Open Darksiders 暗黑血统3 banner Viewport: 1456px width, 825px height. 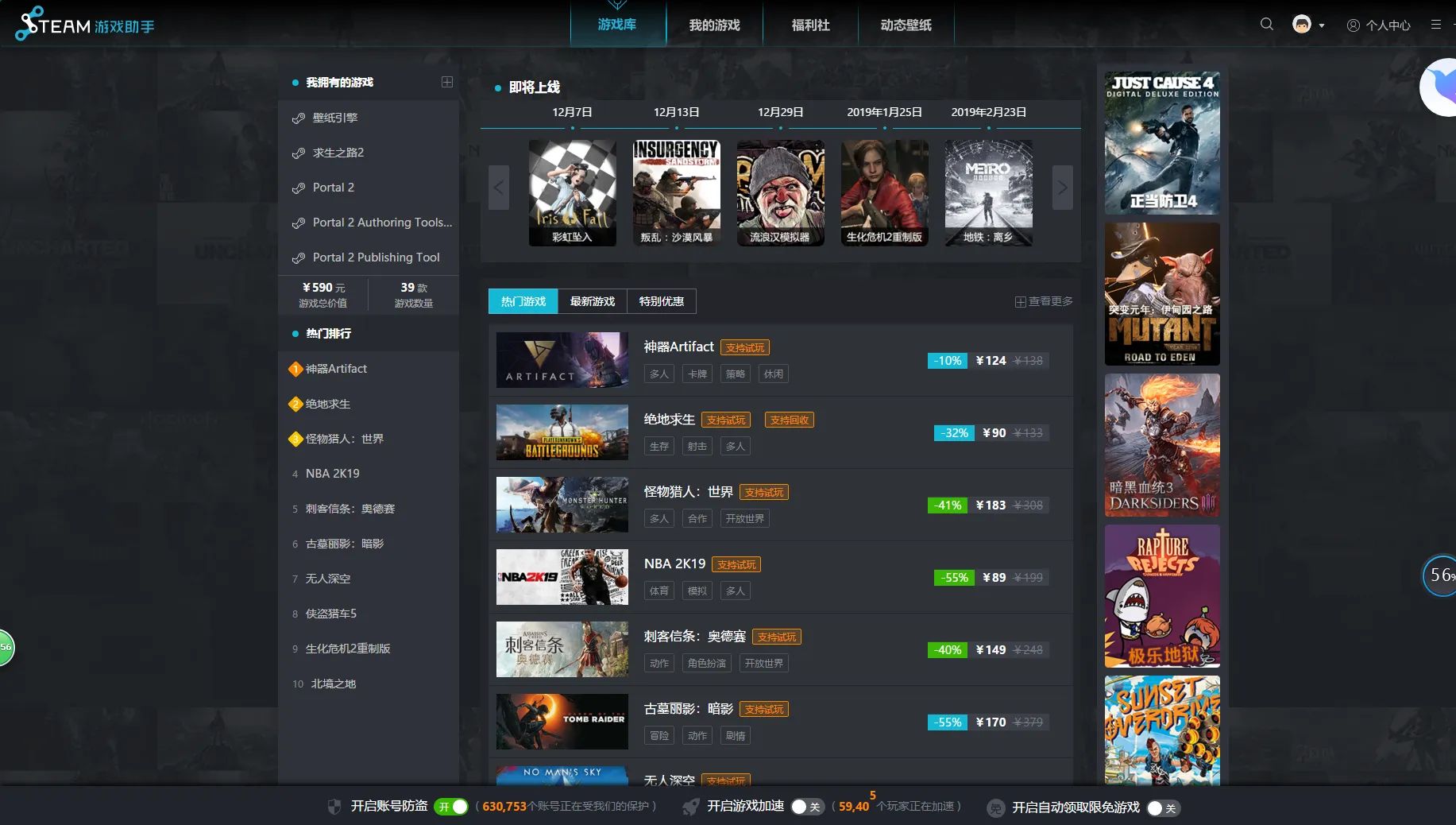tap(1162, 445)
